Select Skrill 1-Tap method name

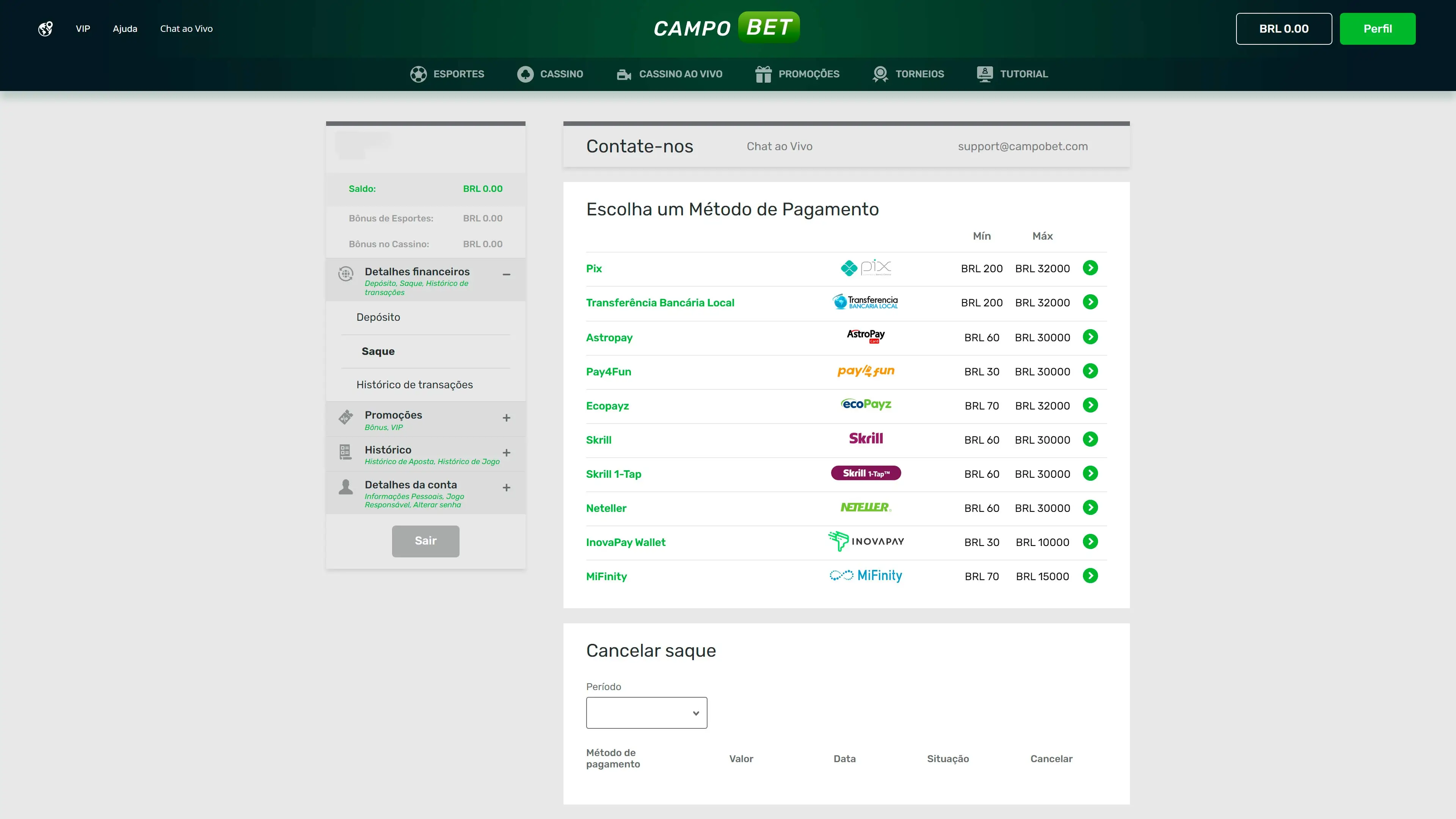(614, 474)
